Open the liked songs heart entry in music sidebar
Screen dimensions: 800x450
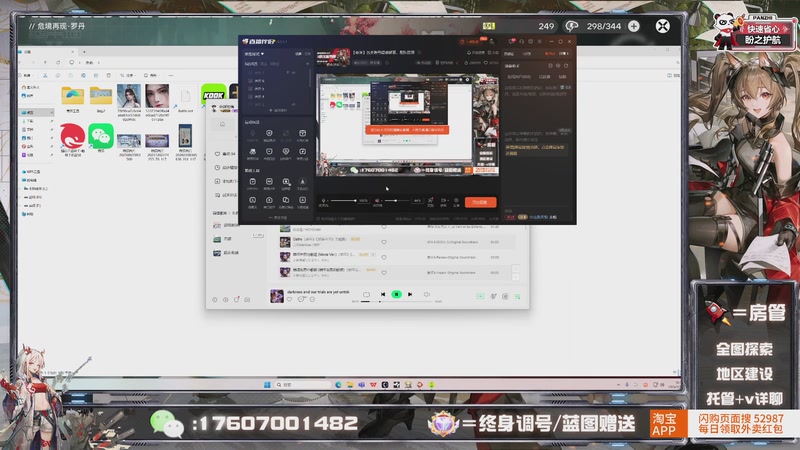(225, 154)
